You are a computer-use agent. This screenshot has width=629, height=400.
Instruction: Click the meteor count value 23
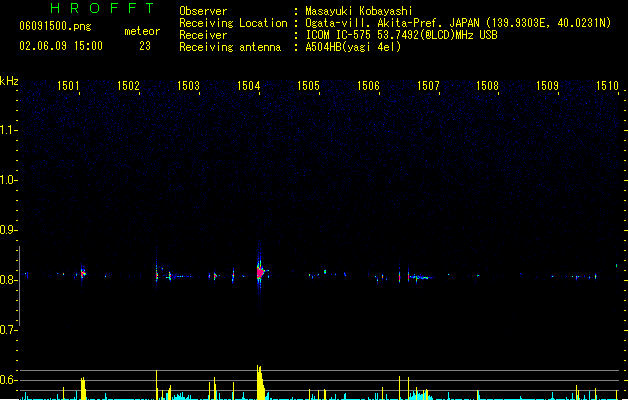coord(145,46)
